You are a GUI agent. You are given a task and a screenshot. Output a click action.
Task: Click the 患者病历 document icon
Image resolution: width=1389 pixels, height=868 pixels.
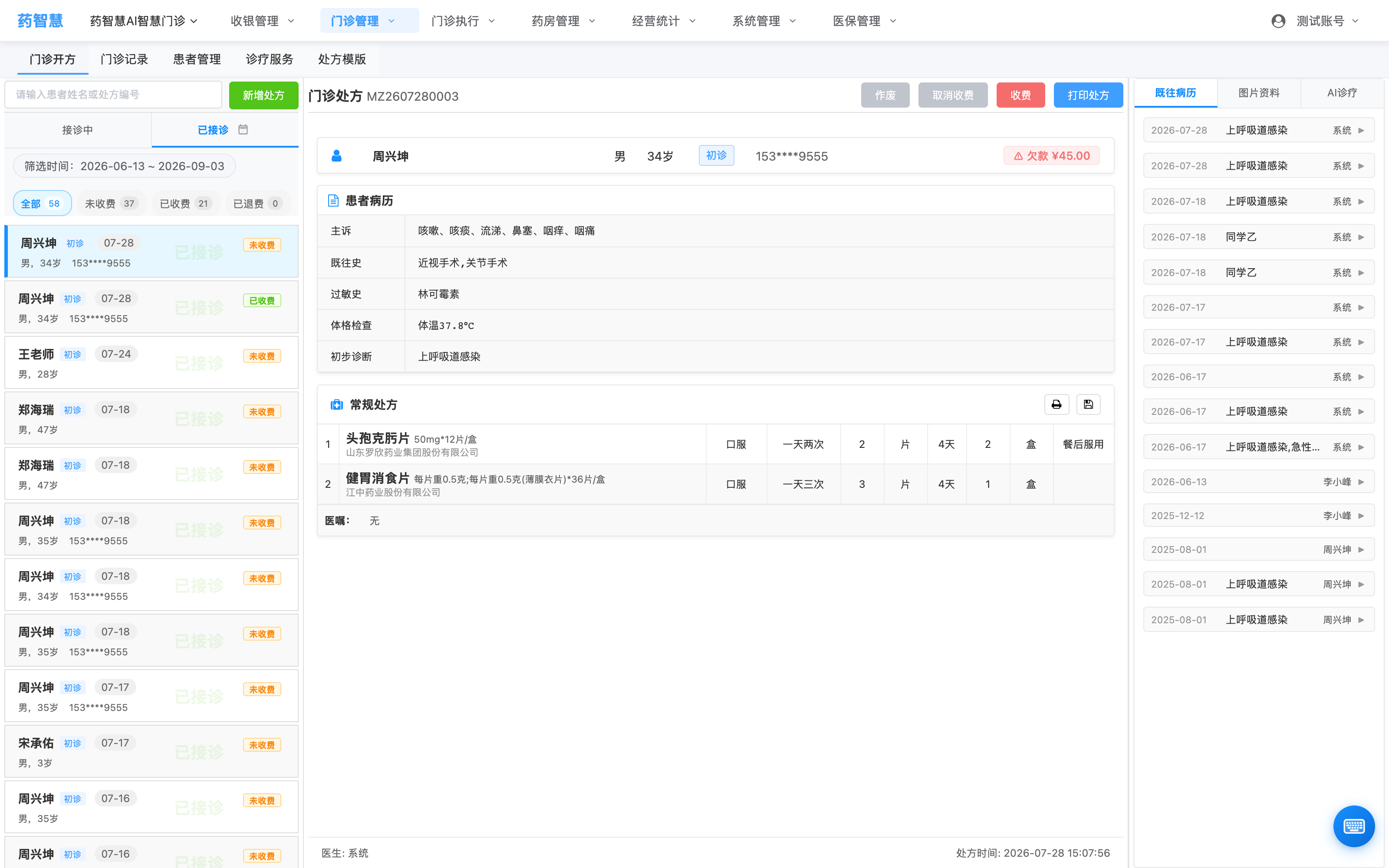tap(333, 201)
